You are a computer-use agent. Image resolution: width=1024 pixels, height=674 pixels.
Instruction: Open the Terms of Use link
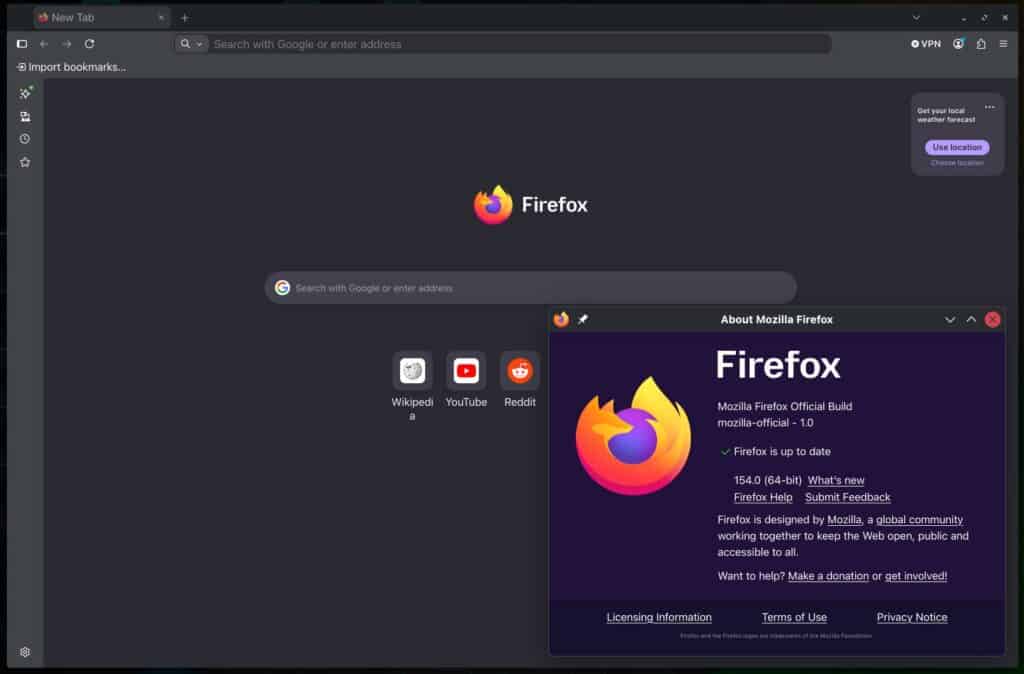794,617
